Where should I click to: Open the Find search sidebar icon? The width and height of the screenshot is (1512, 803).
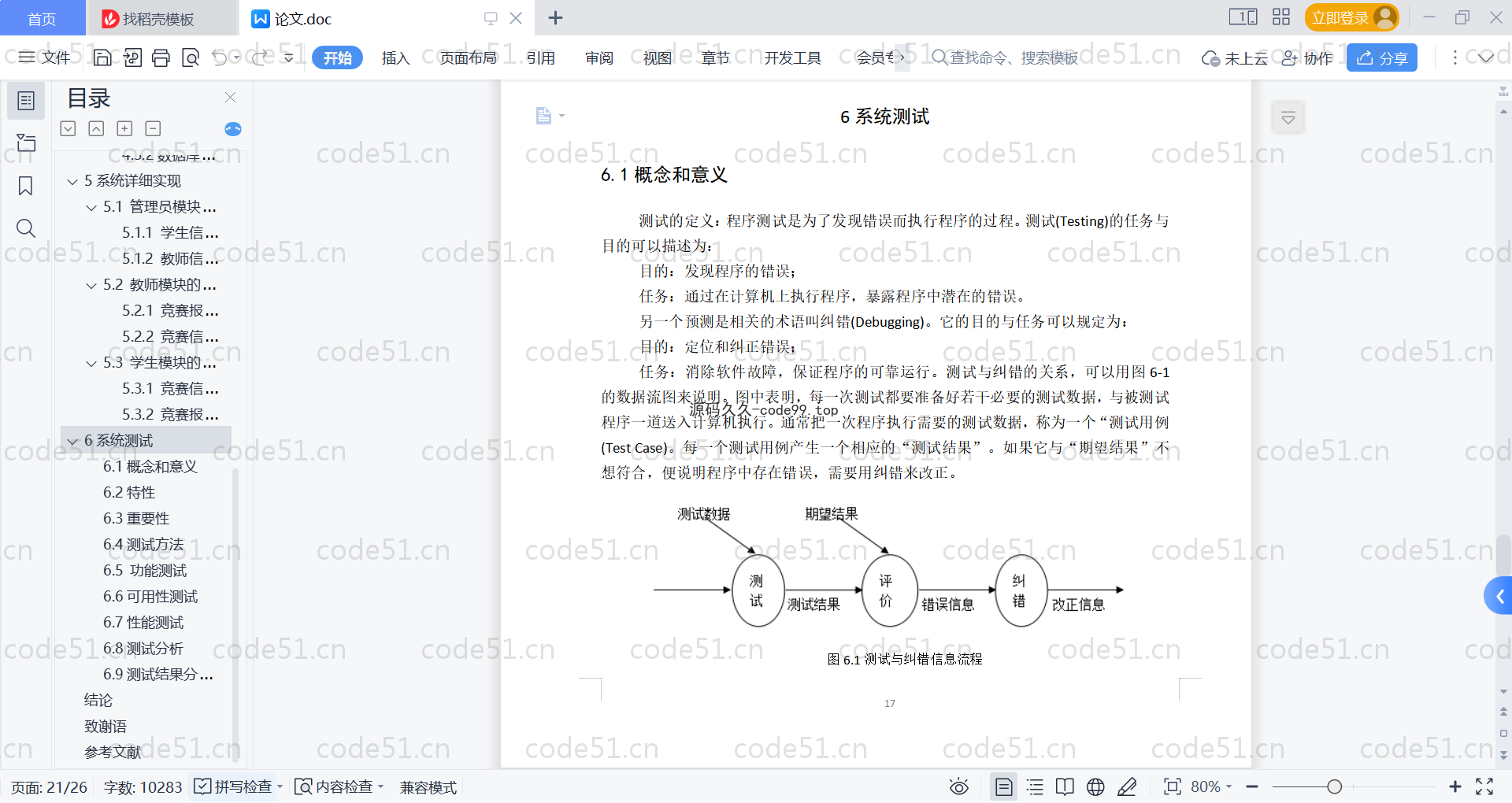[x=26, y=228]
